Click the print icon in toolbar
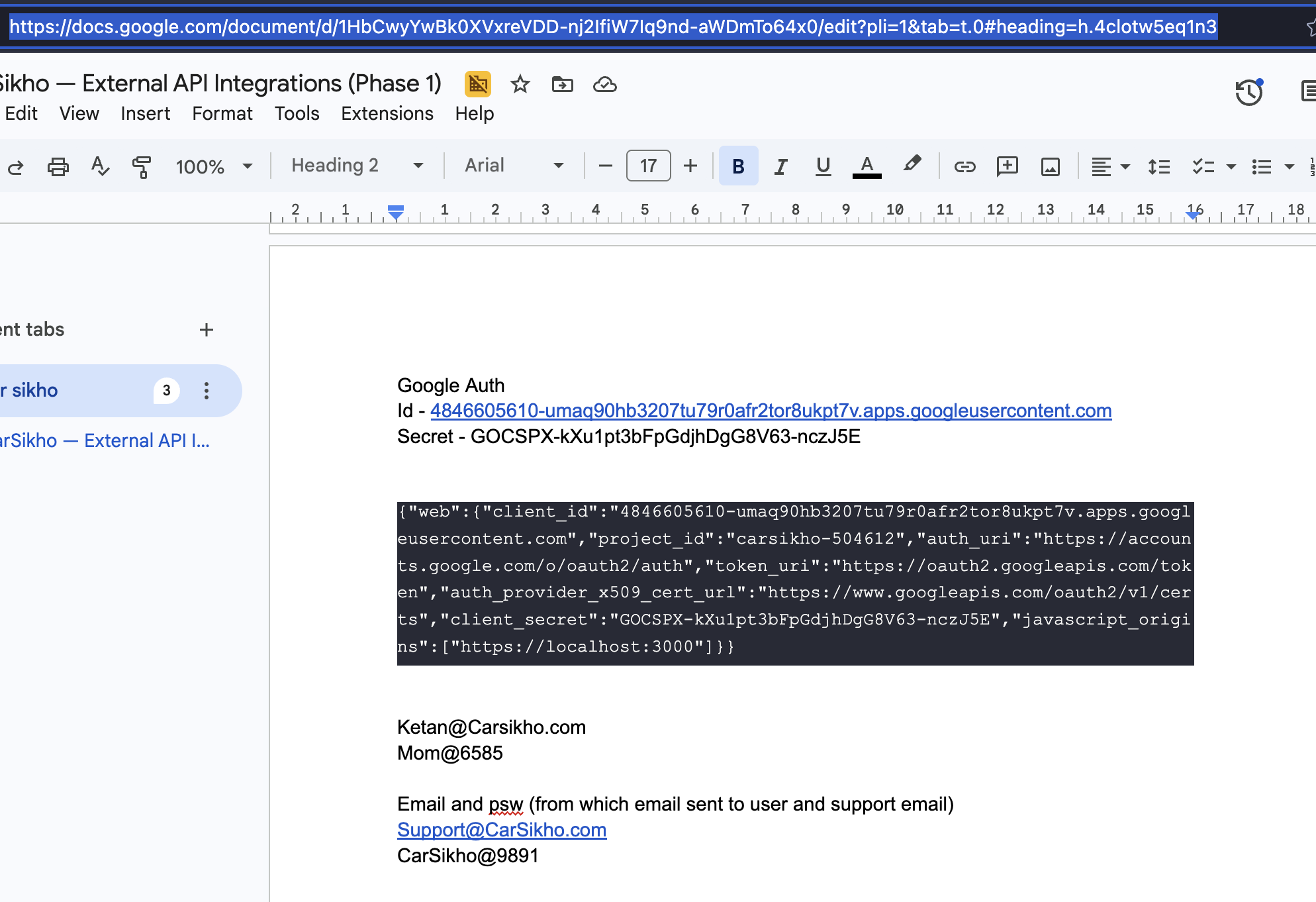This screenshot has width=1316, height=902. [x=58, y=166]
